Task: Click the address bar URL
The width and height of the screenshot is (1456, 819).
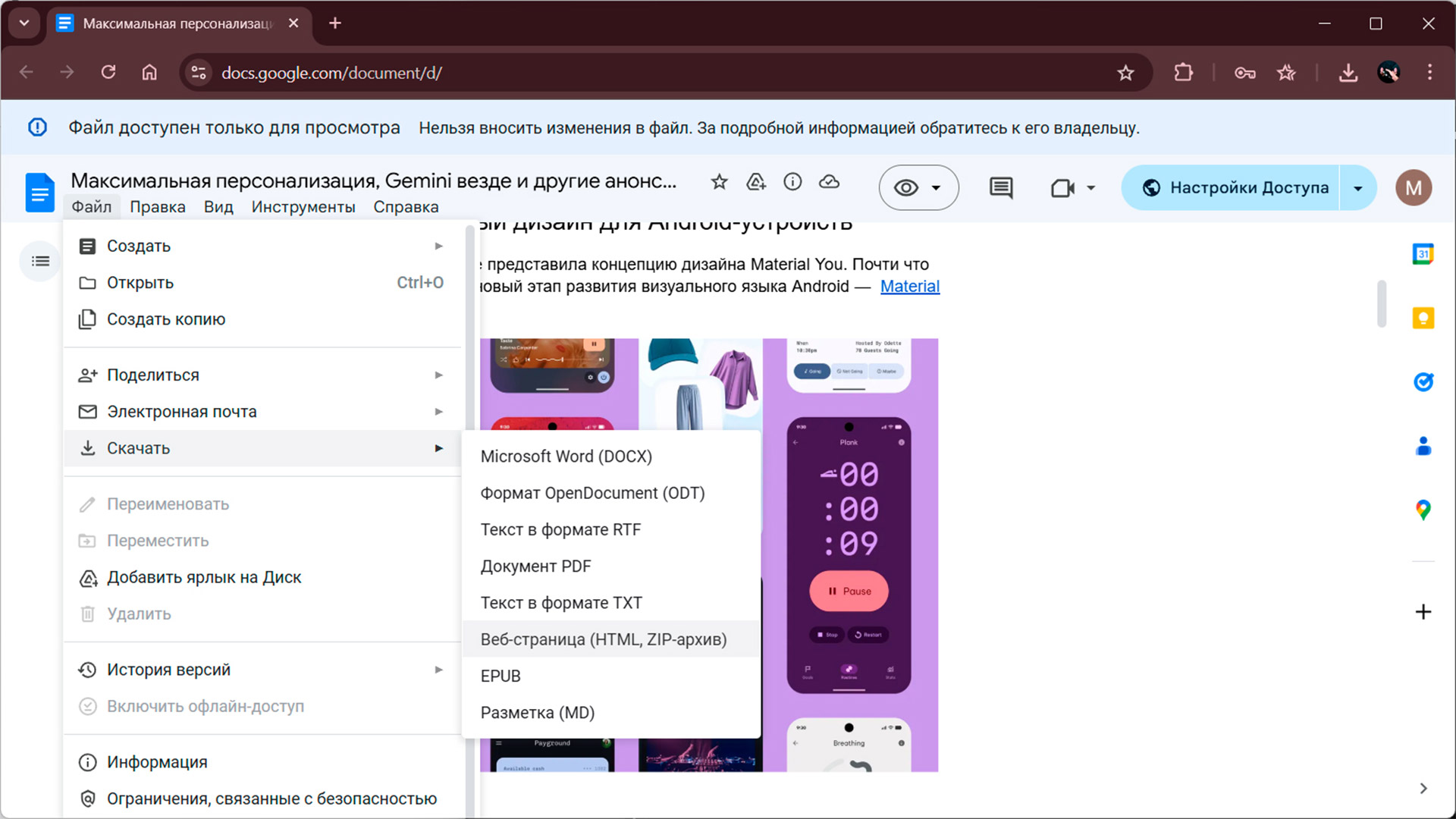Action: coord(331,73)
